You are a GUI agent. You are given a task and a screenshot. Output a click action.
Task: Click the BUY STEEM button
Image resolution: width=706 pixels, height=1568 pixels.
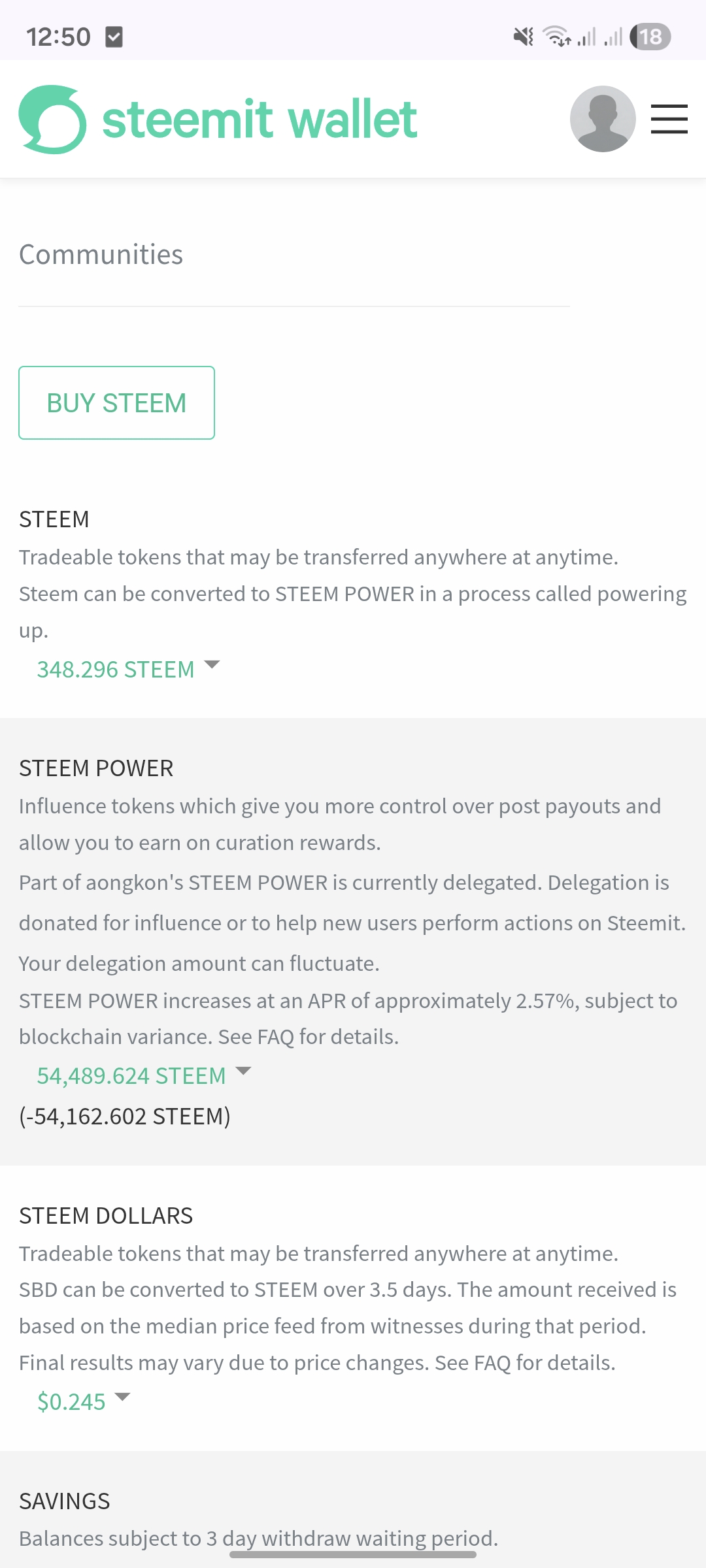116,402
